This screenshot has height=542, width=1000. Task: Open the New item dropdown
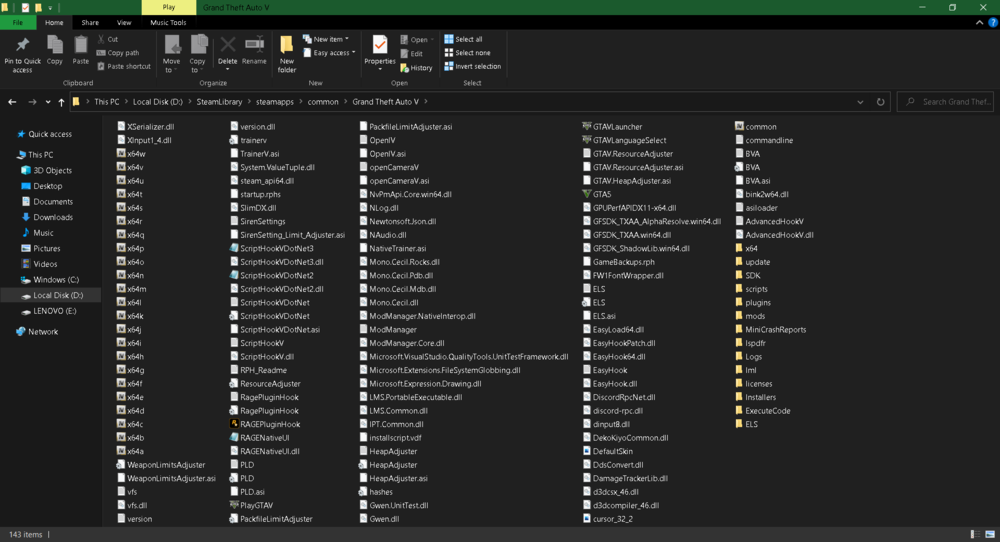325,39
